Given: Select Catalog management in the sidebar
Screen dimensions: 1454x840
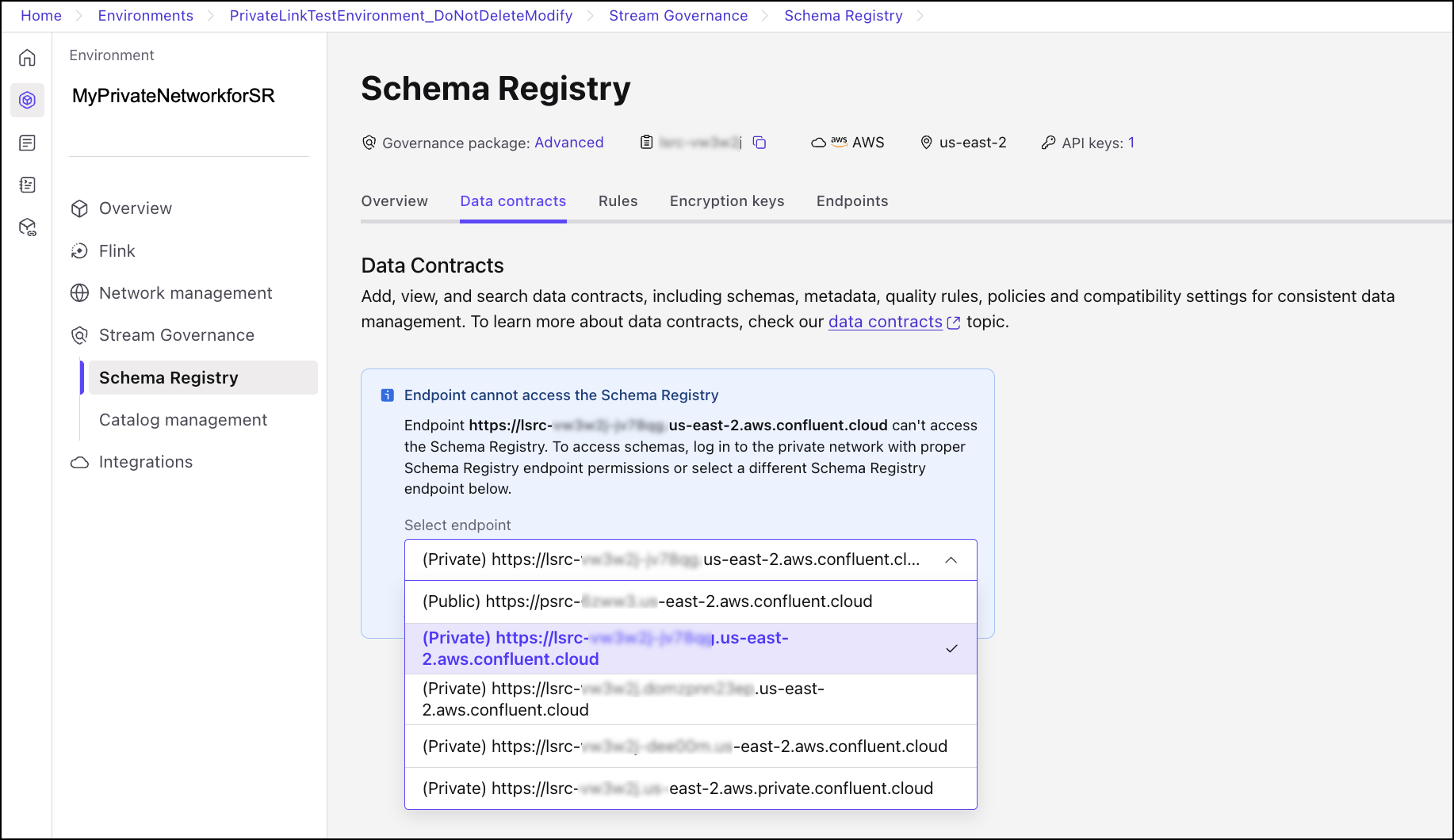Looking at the screenshot, I should (182, 419).
